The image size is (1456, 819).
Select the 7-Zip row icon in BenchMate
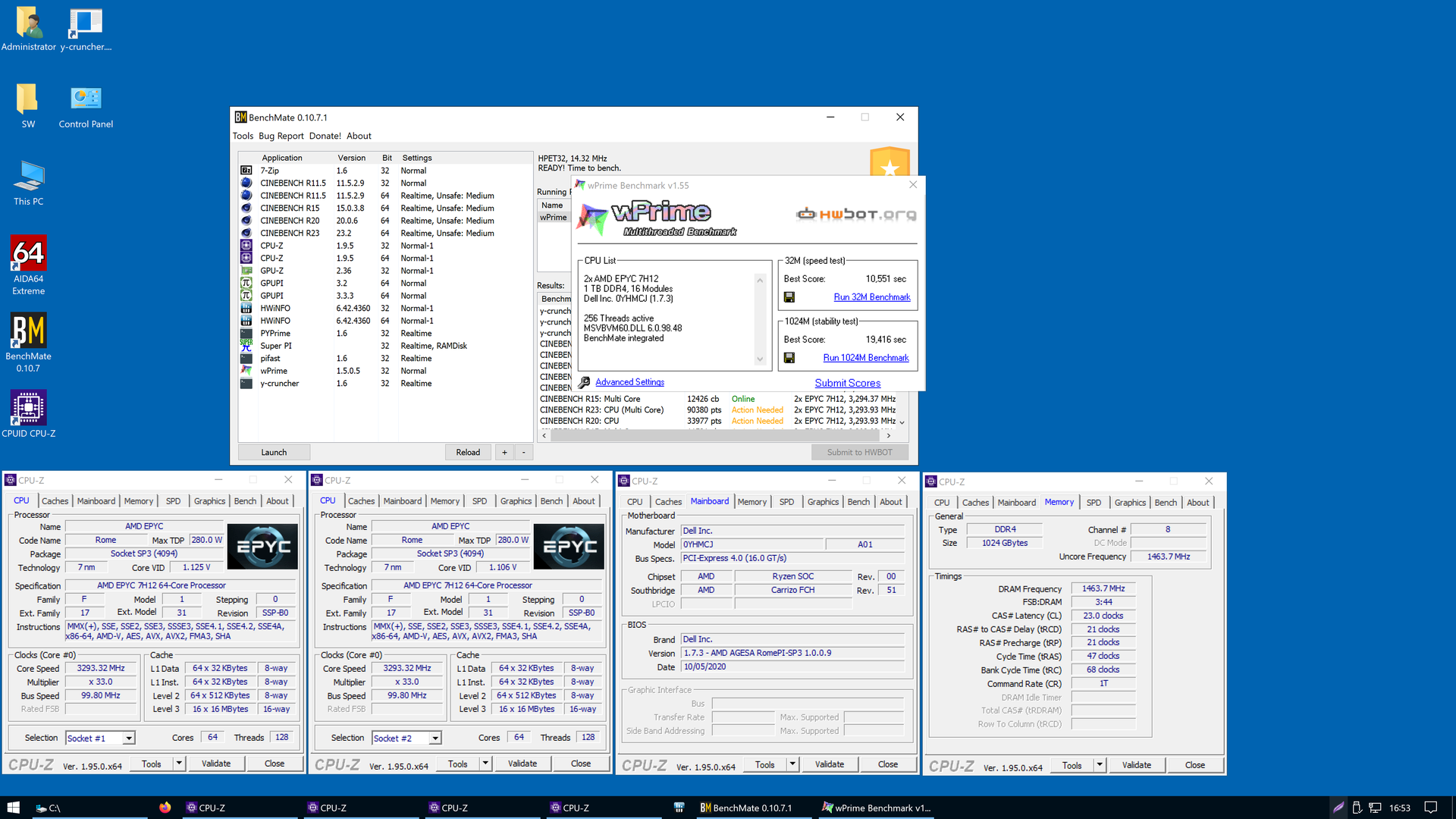[x=246, y=171]
